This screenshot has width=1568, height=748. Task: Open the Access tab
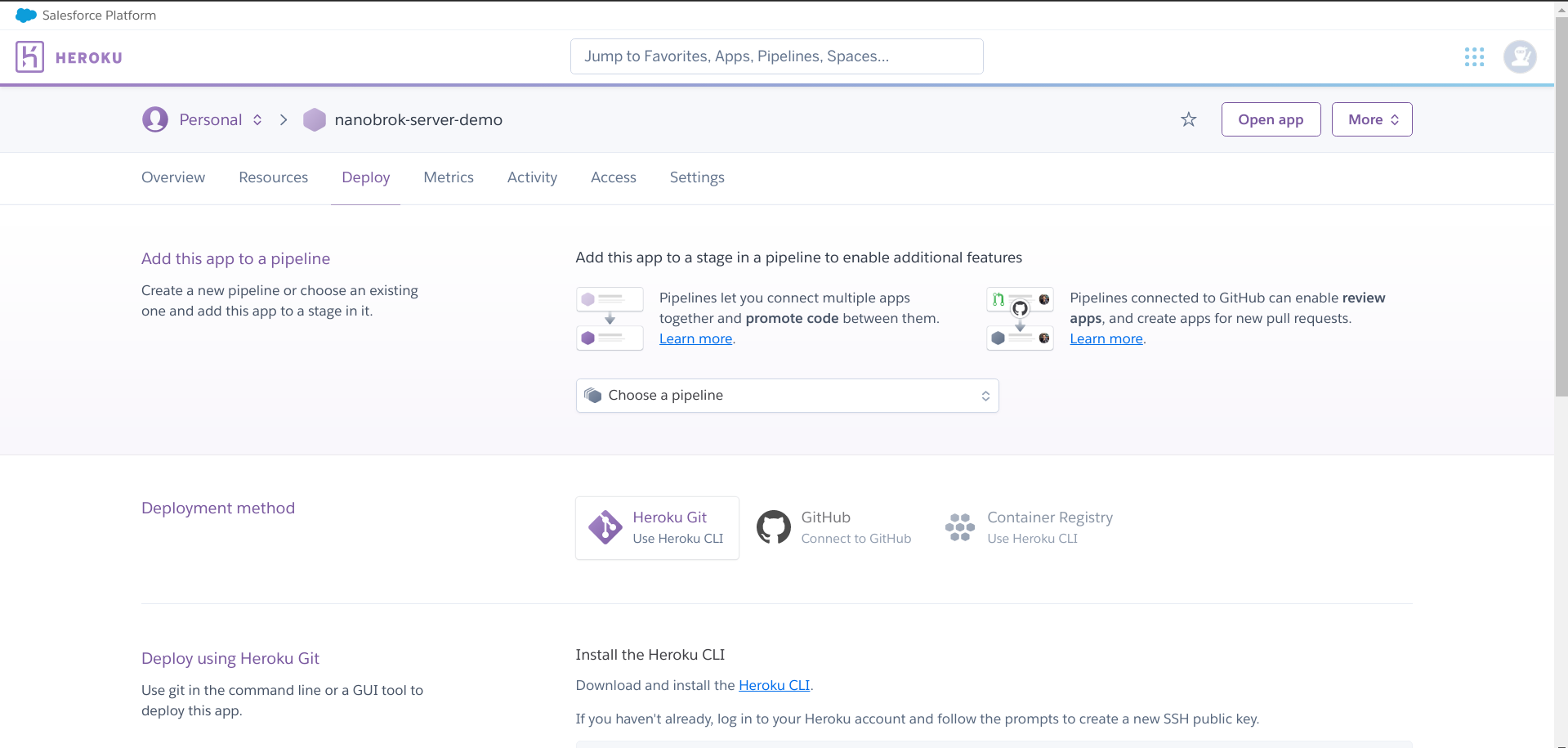tap(613, 177)
